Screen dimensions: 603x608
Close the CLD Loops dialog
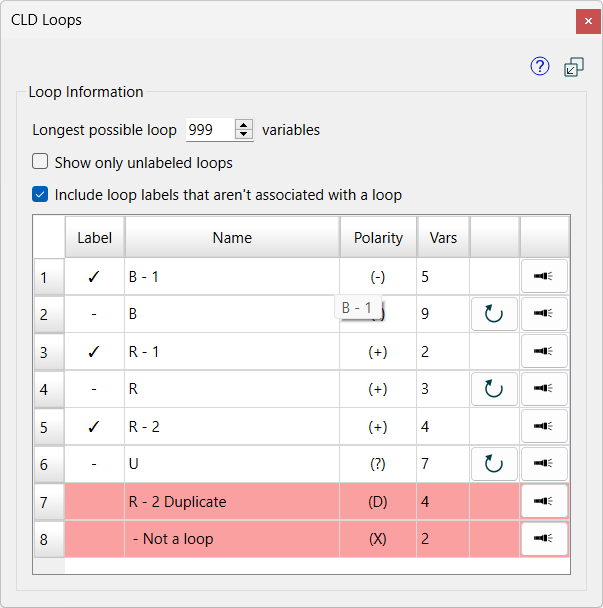click(583, 20)
